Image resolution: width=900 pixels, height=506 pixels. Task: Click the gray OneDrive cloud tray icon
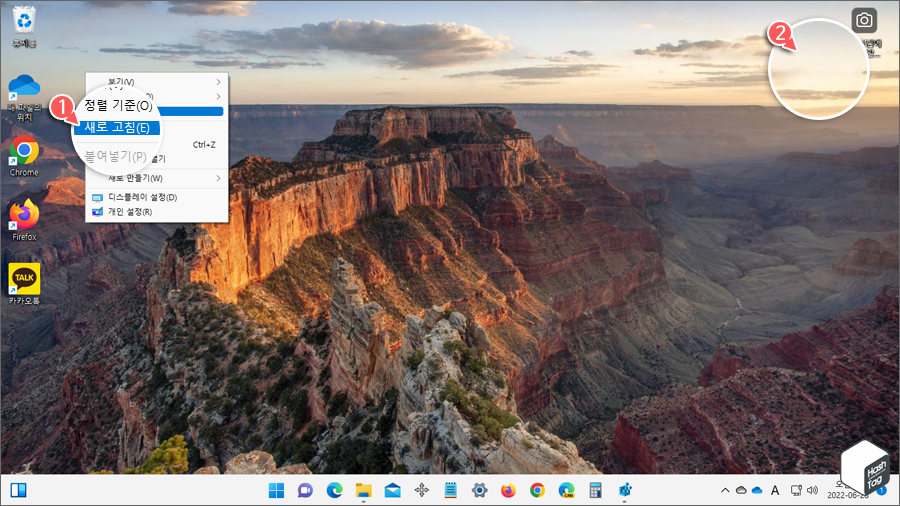(741, 491)
